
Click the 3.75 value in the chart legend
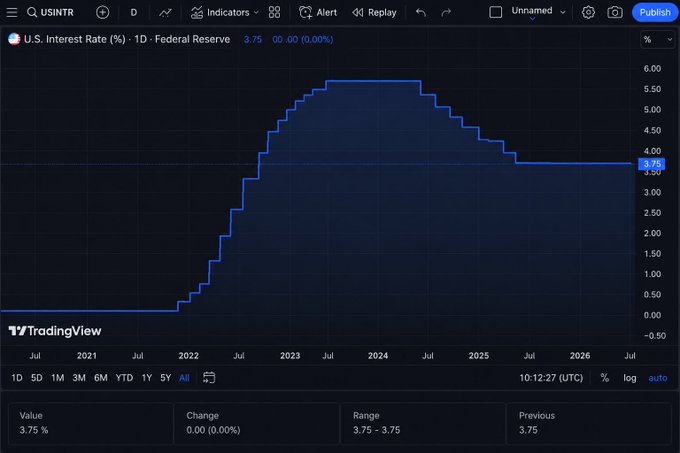[x=252, y=39]
